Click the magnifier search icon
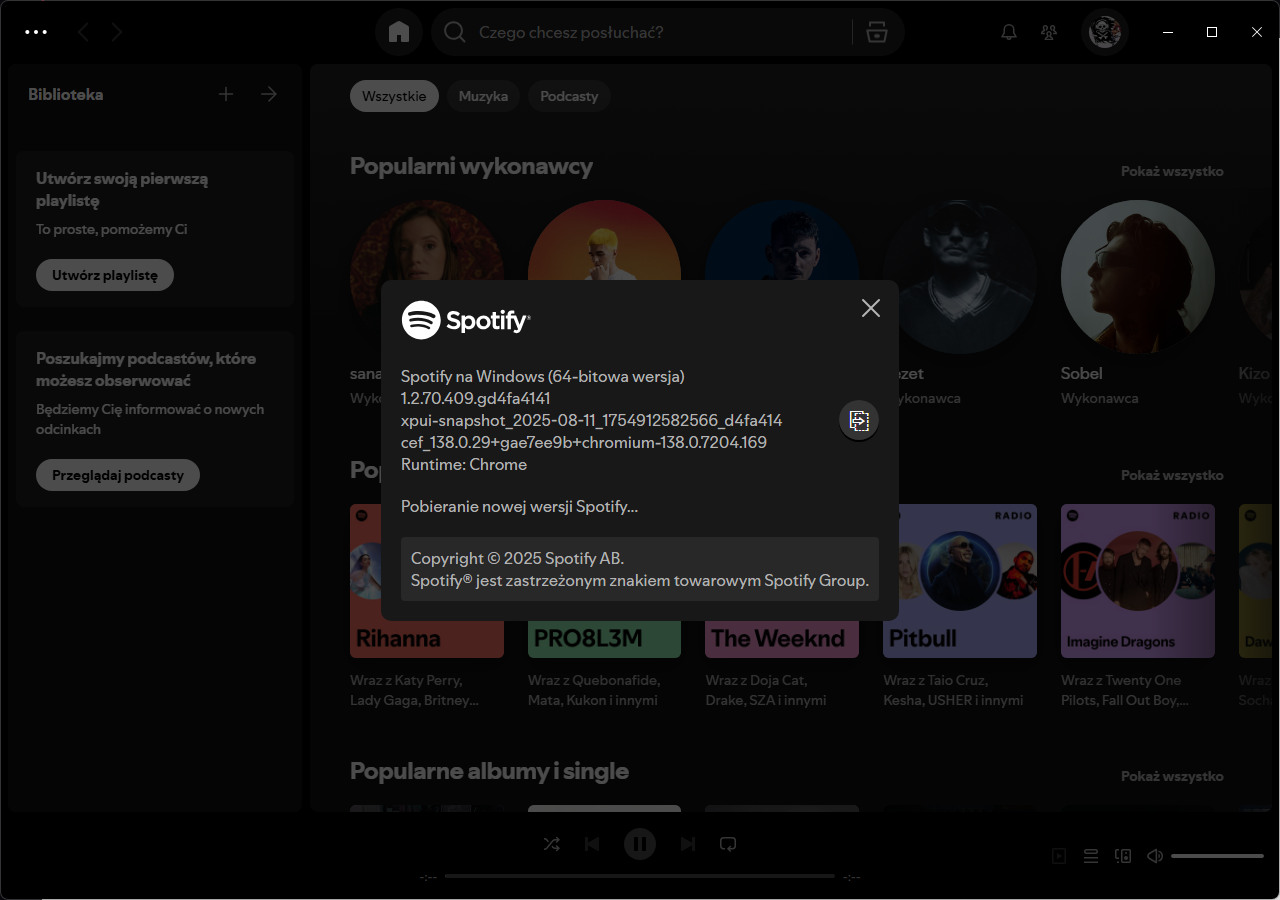 tap(455, 32)
